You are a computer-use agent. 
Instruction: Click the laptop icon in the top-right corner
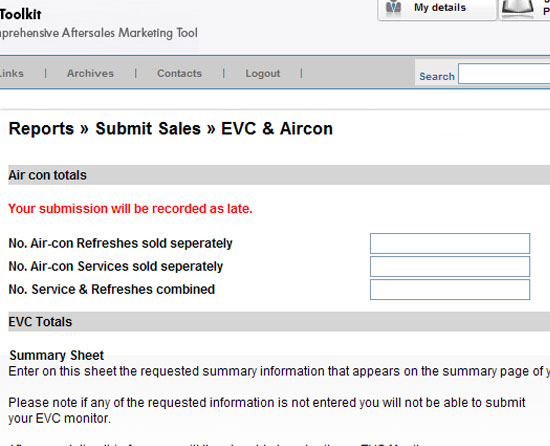pyautogui.click(x=518, y=8)
